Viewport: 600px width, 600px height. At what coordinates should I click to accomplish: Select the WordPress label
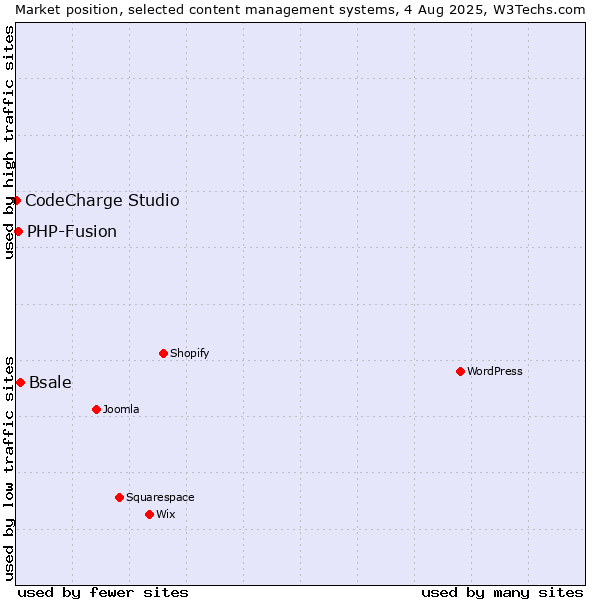tap(495, 371)
